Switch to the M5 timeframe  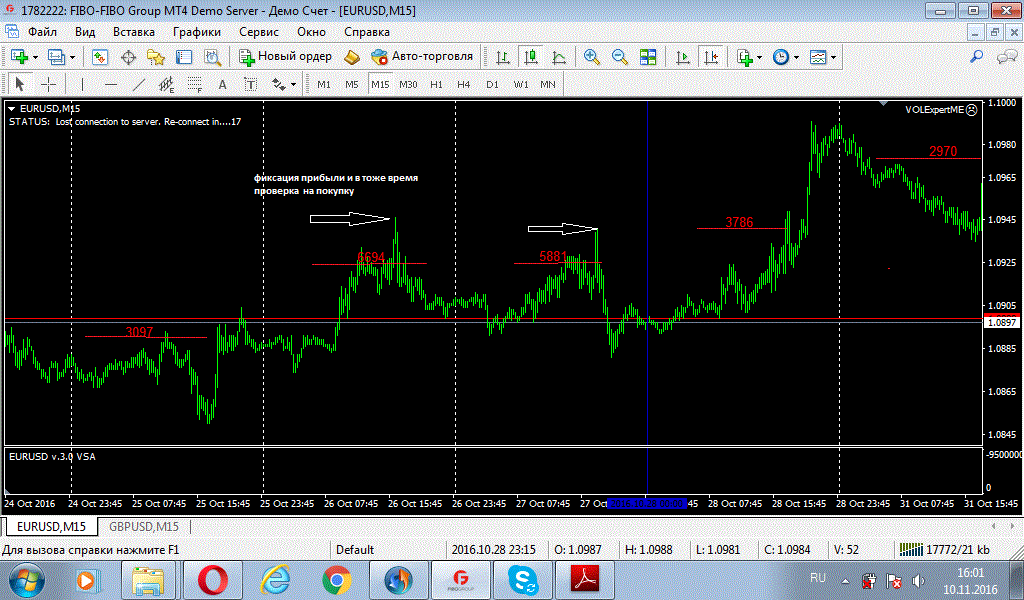pos(352,84)
